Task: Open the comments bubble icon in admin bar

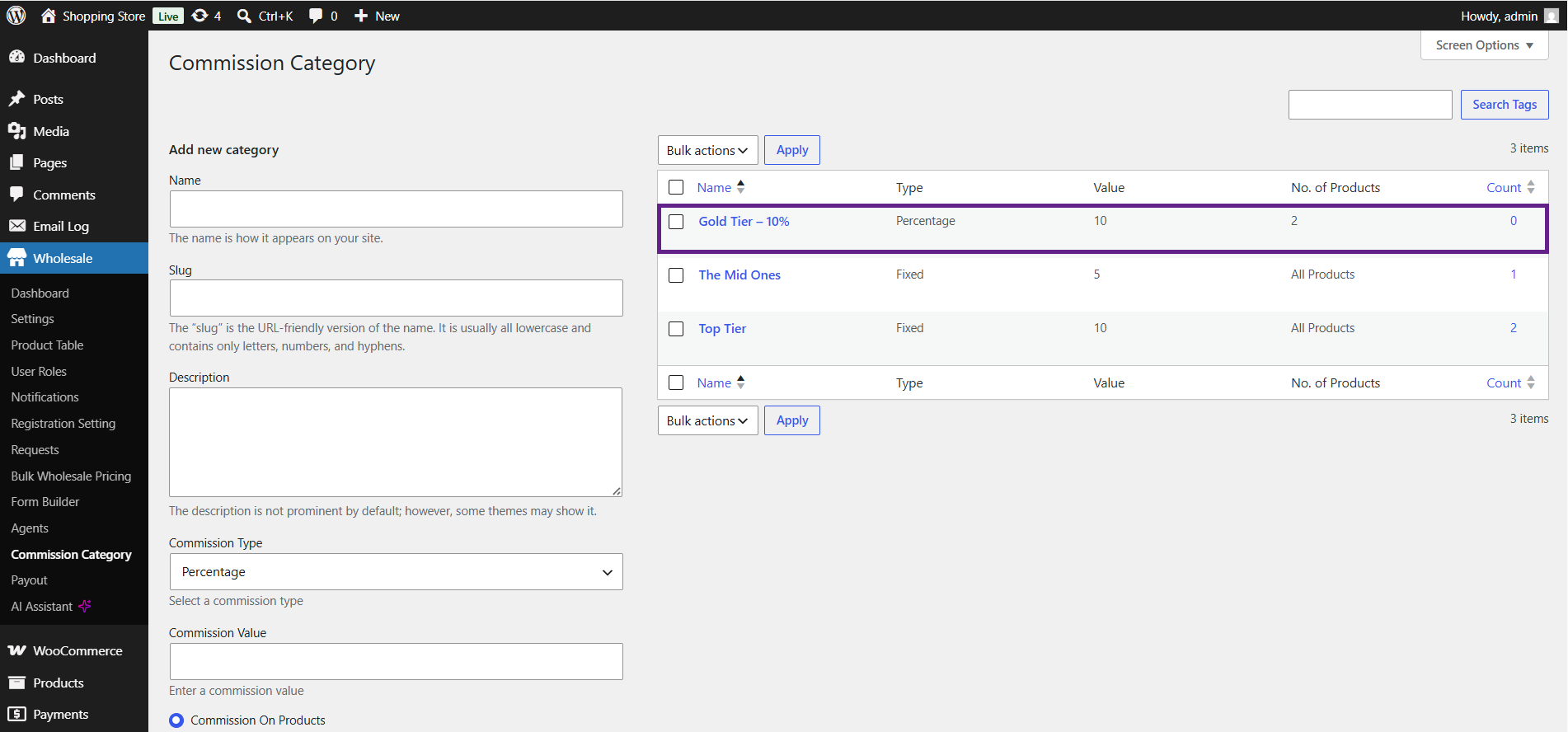Action: coord(316,16)
